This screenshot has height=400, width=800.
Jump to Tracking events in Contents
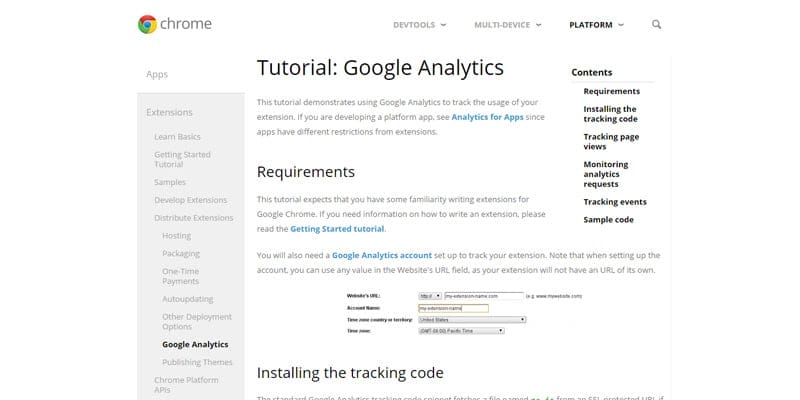coord(615,202)
